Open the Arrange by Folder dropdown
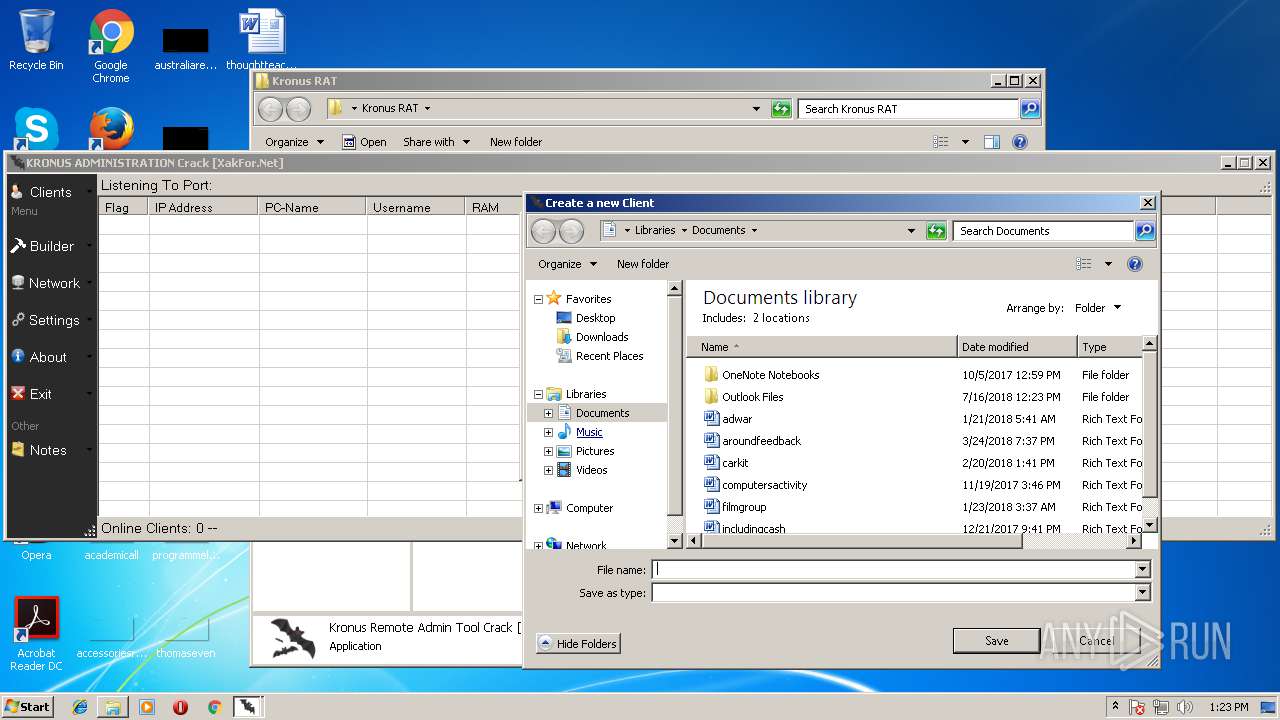The height and width of the screenshot is (720, 1280). click(x=1098, y=308)
